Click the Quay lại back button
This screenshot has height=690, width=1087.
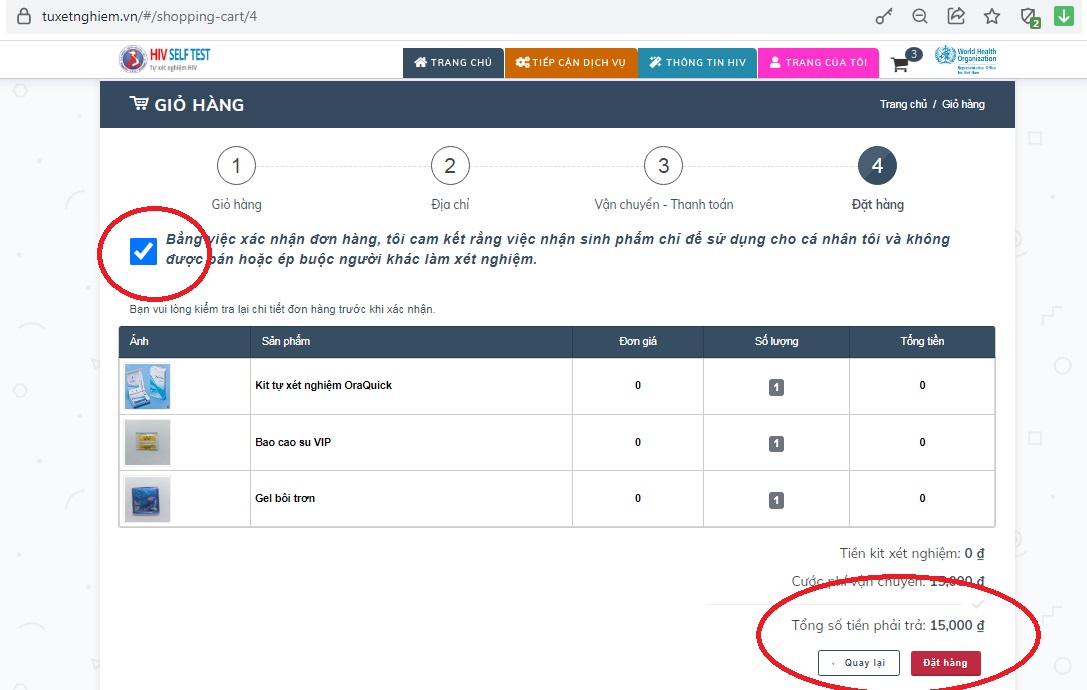(x=858, y=663)
